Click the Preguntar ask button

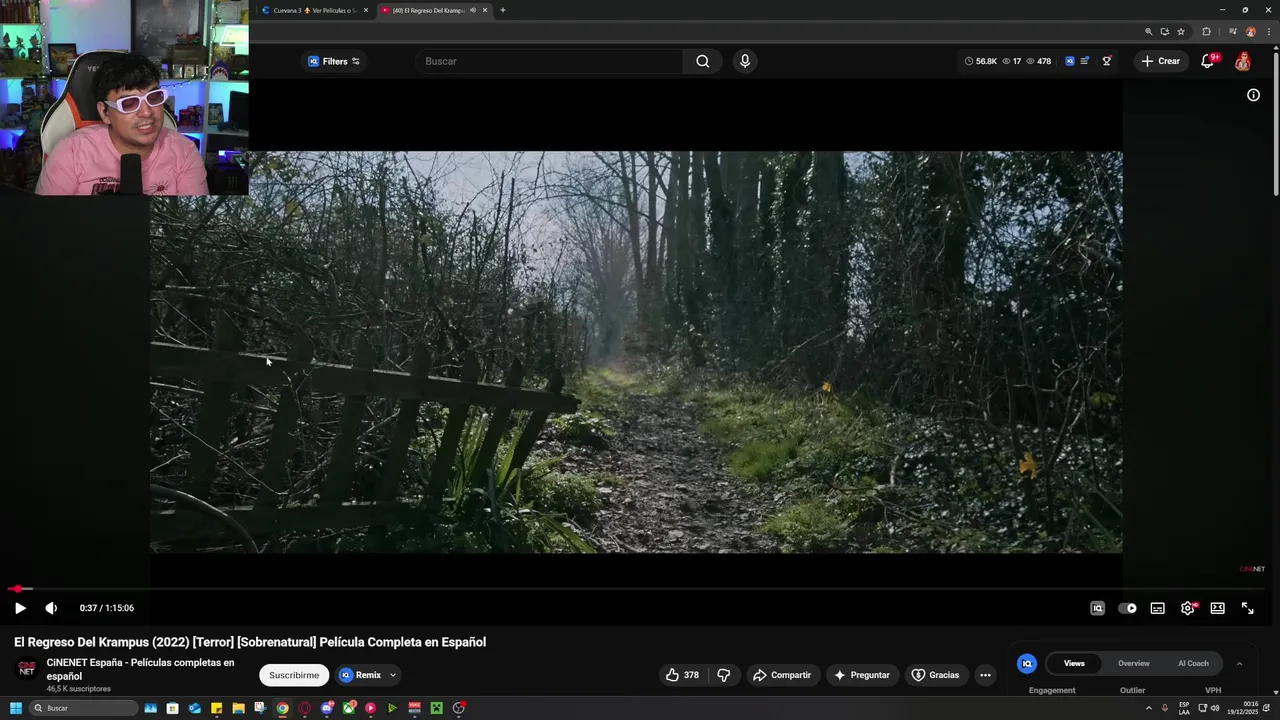coord(862,675)
